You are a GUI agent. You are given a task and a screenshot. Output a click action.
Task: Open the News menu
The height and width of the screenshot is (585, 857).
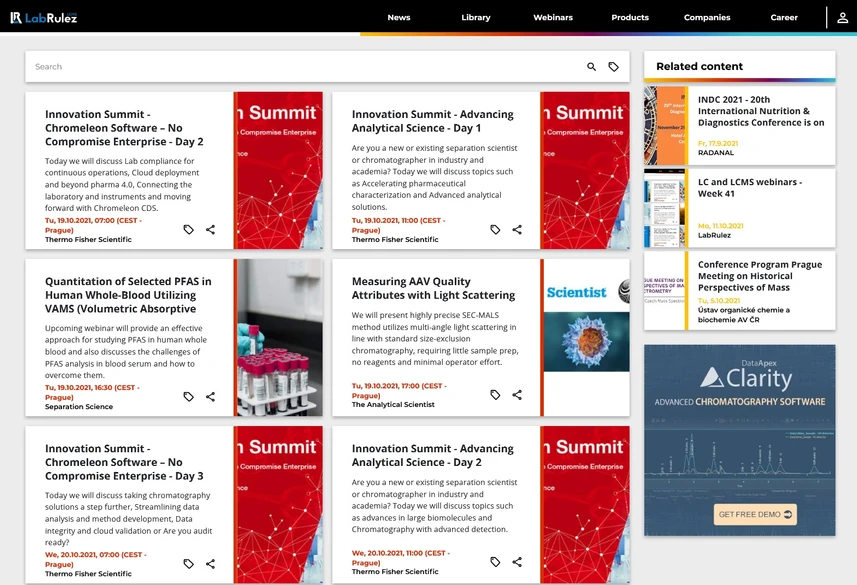[x=399, y=17]
